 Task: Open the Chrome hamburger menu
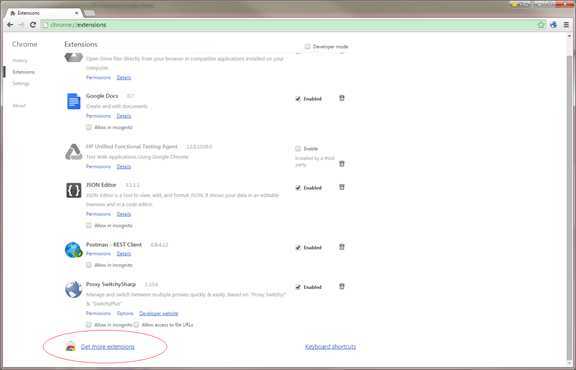tap(566, 25)
